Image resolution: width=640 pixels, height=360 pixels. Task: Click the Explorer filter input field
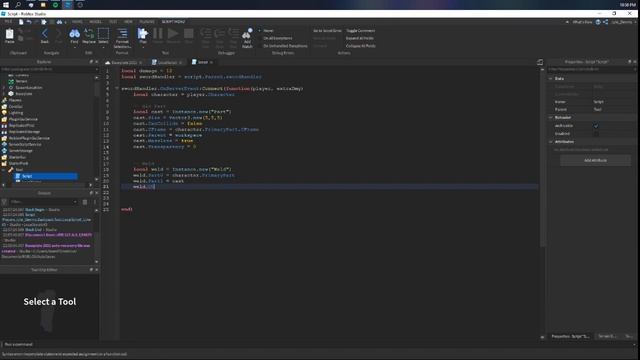pyautogui.click(x=47, y=69)
